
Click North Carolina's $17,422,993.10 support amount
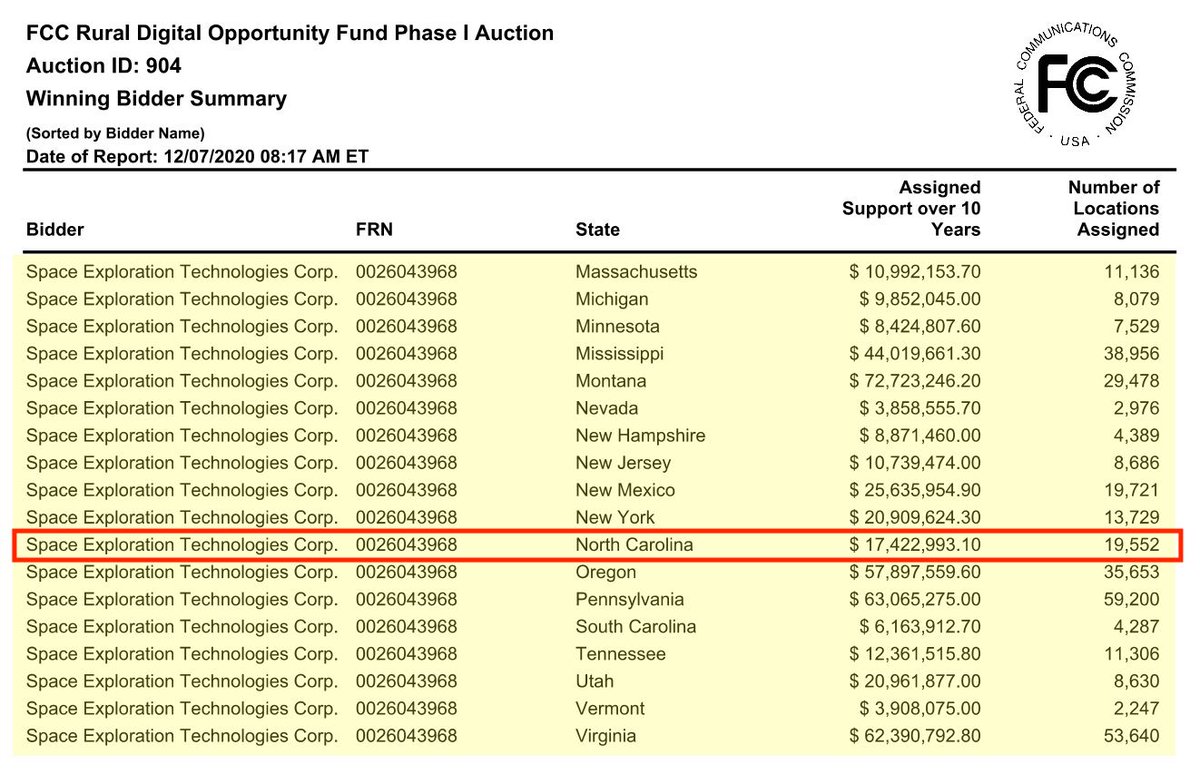pyautogui.click(x=915, y=545)
